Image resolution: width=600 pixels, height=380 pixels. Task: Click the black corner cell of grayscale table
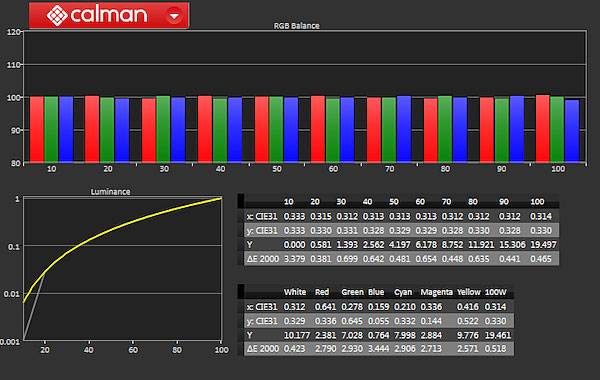click(x=241, y=201)
